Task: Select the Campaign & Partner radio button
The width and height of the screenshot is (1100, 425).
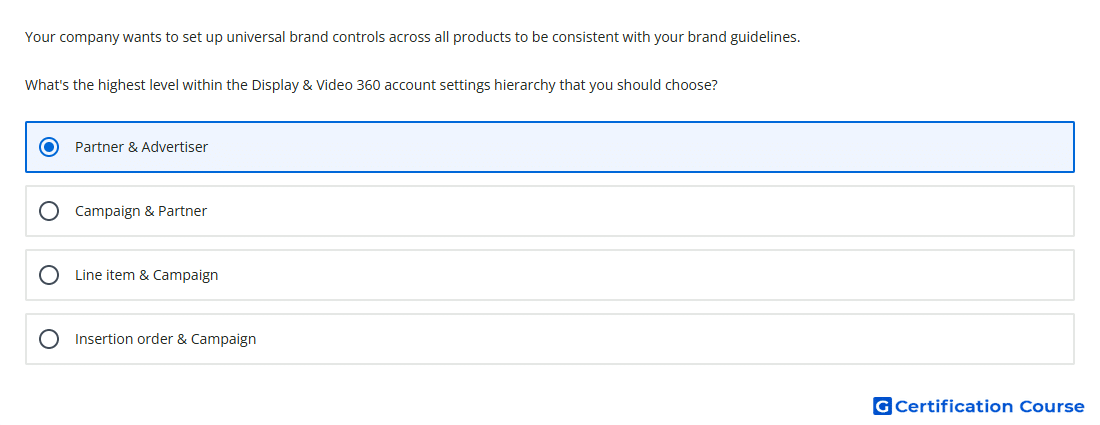Action: [49, 211]
